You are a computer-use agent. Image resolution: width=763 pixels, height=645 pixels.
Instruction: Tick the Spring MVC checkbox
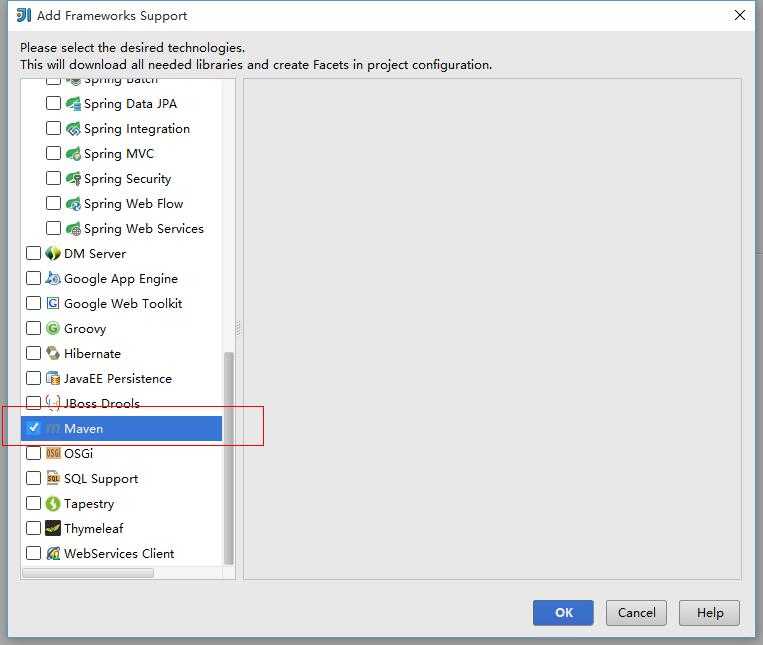(53, 153)
